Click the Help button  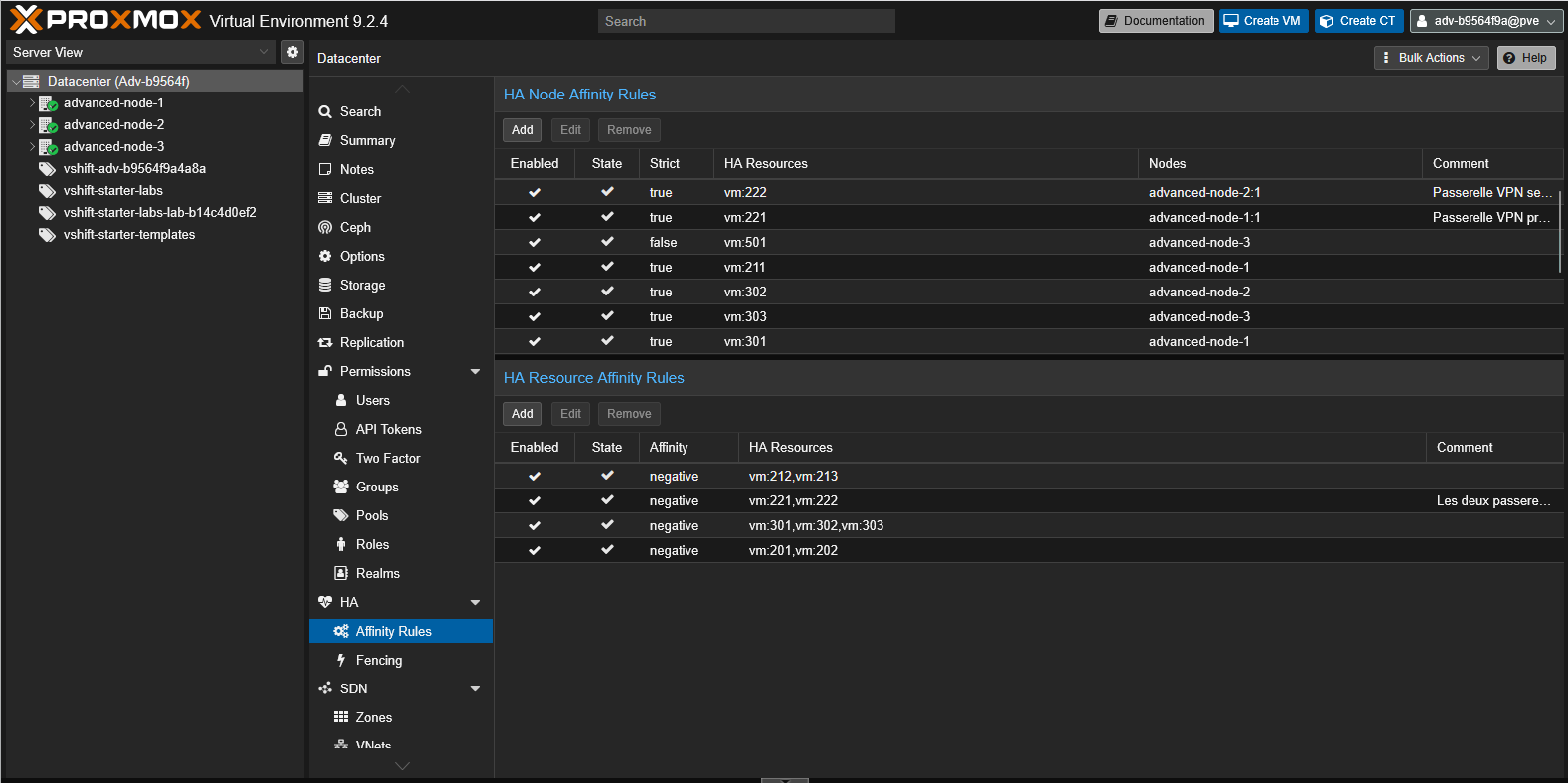(x=1526, y=58)
